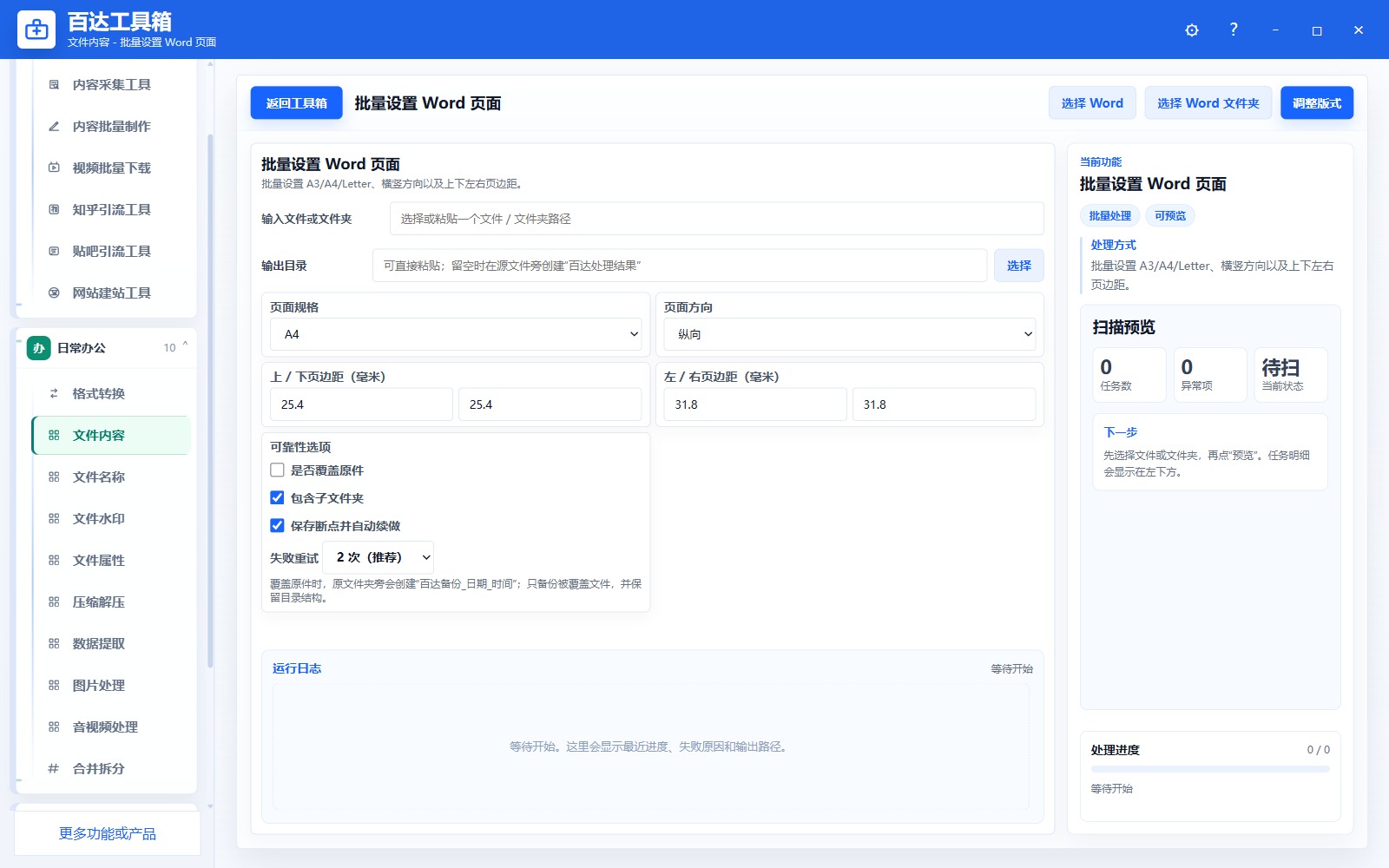Click the grid icon beside 音视频处理
Image resolution: width=1389 pixels, height=868 pixels.
click(x=54, y=727)
